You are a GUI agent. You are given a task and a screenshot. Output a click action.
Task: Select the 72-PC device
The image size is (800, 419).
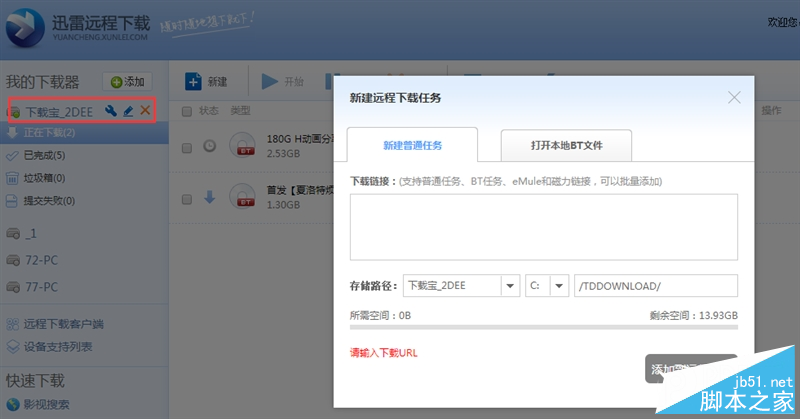[41, 260]
